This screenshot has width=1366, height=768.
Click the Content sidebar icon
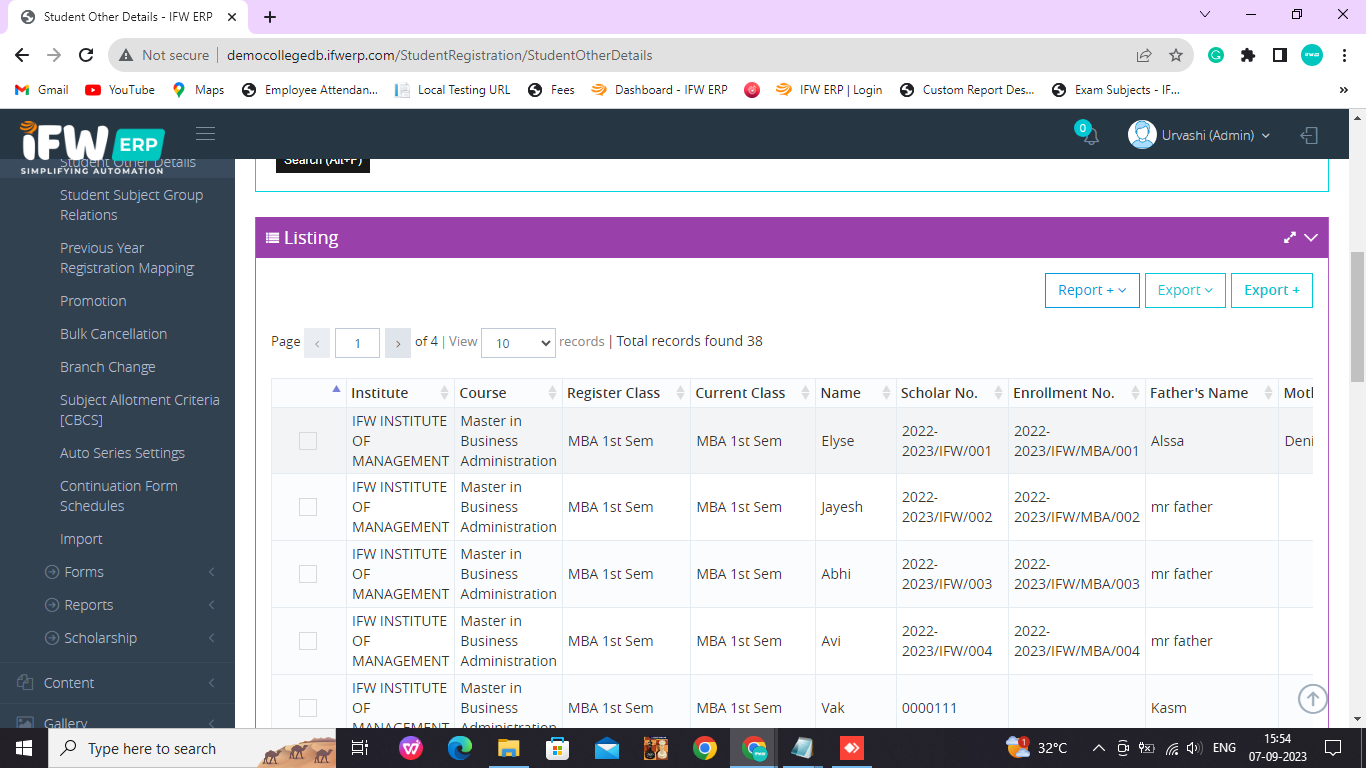coord(25,683)
